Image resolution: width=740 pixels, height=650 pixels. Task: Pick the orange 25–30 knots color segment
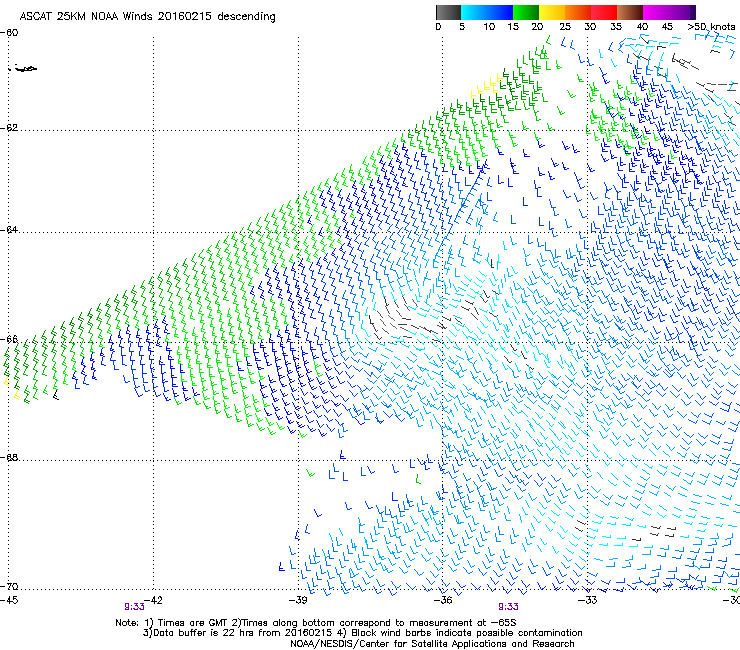pyautogui.click(x=578, y=12)
